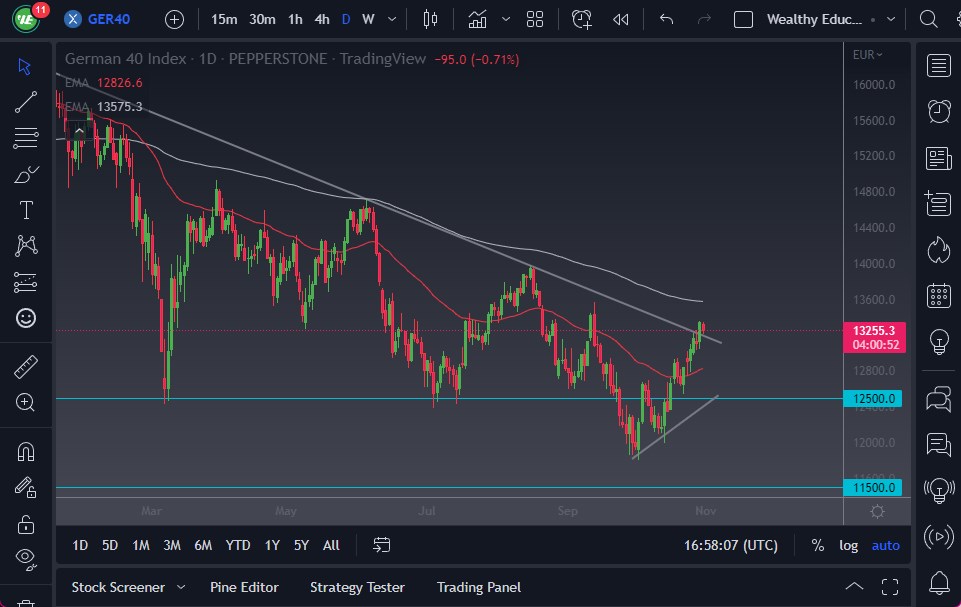Select the Trend Line drawing tool
The image size is (961, 607).
[25, 102]
